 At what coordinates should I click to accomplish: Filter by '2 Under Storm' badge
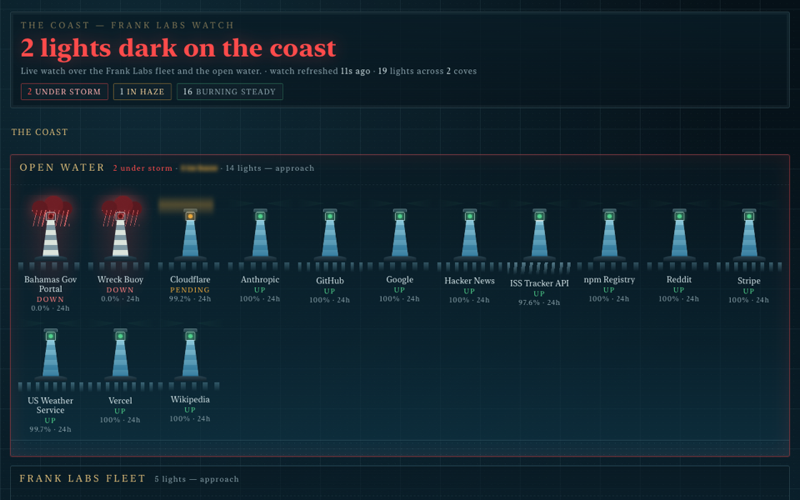click(x=64, y=92)
